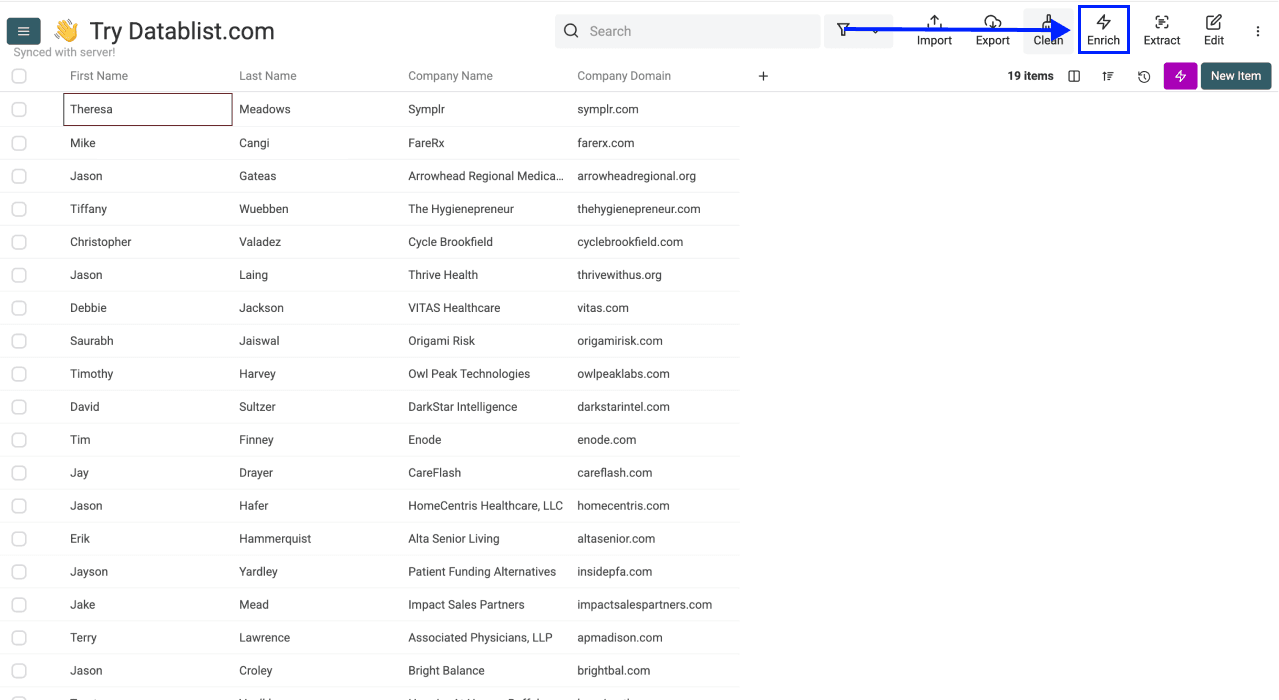
Task: Open the filter dropdown chevron
Action: 876,31
